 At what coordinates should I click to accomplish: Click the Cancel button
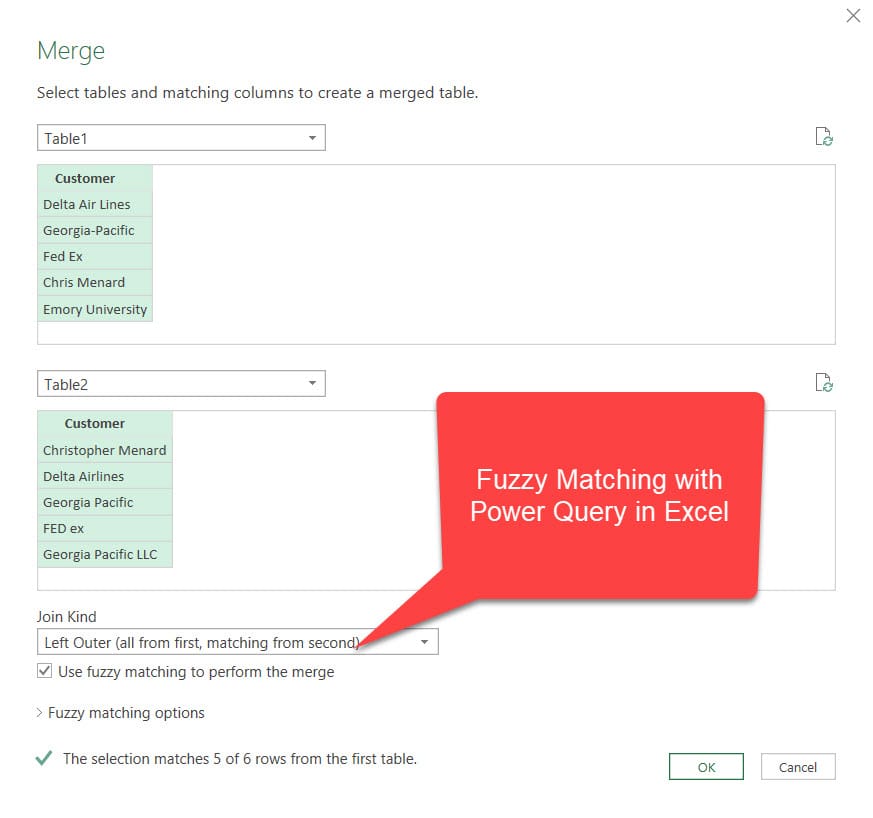(x=797, y=767)
